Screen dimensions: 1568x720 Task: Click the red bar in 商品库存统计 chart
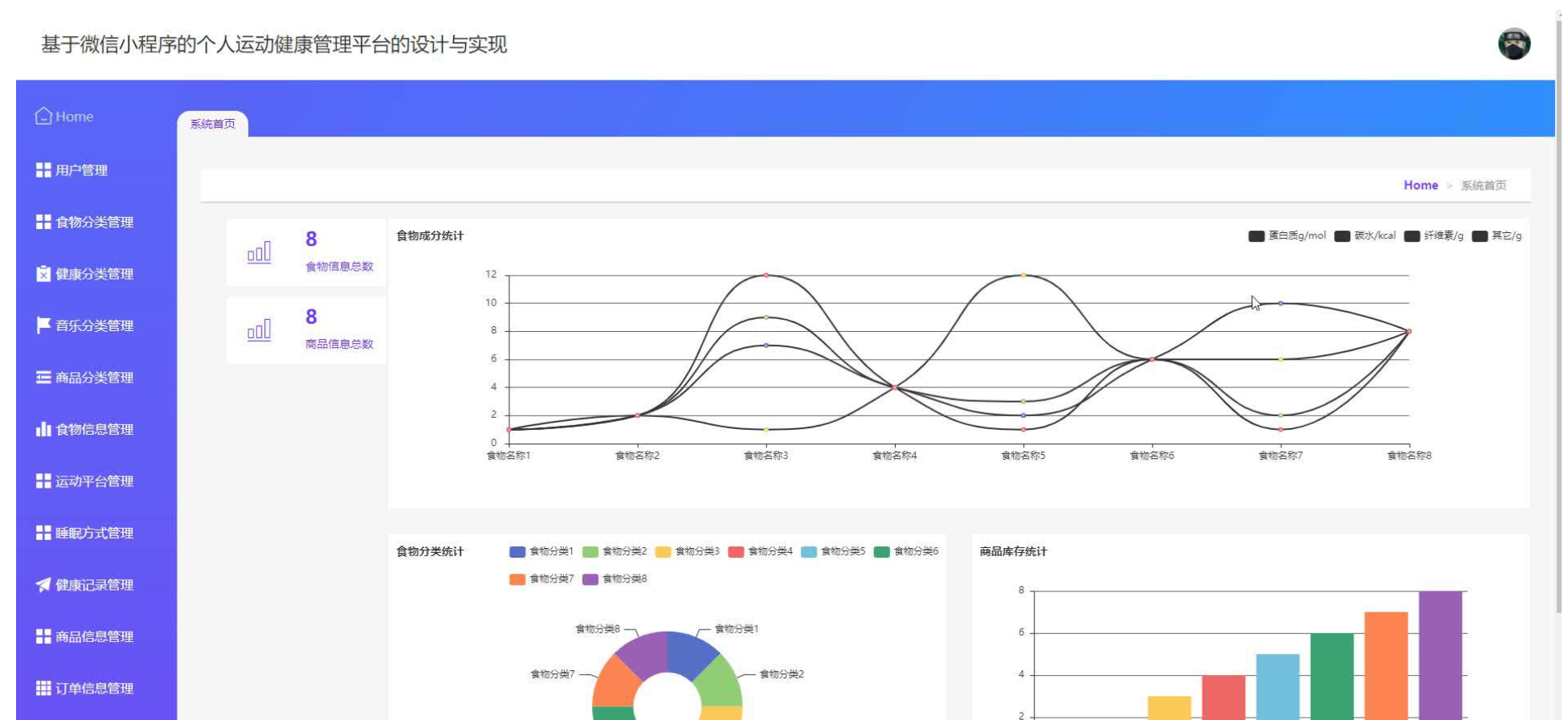click(x=1223, y=697)
